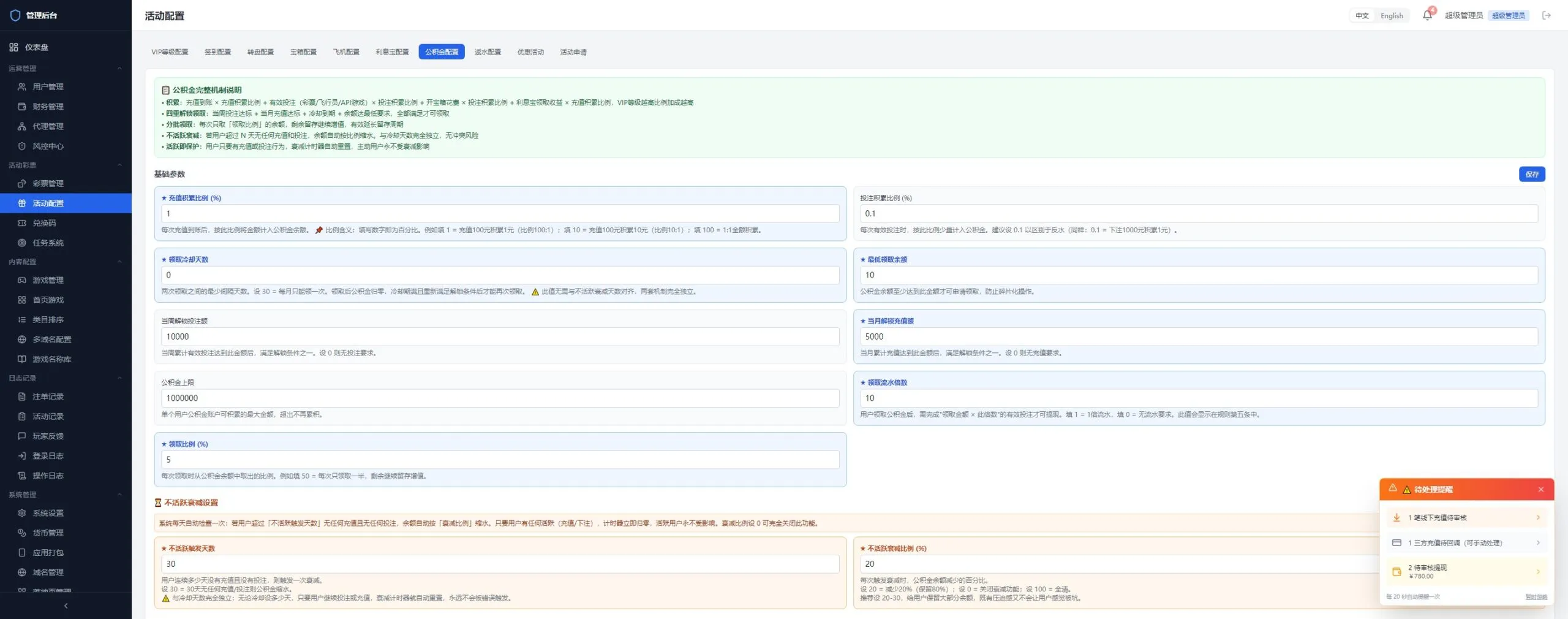Image resolution: width=1568 pixels, height=619 pixels.
Task: Open the 2 待审核提现 reminder row
Action: [1466, 572]
